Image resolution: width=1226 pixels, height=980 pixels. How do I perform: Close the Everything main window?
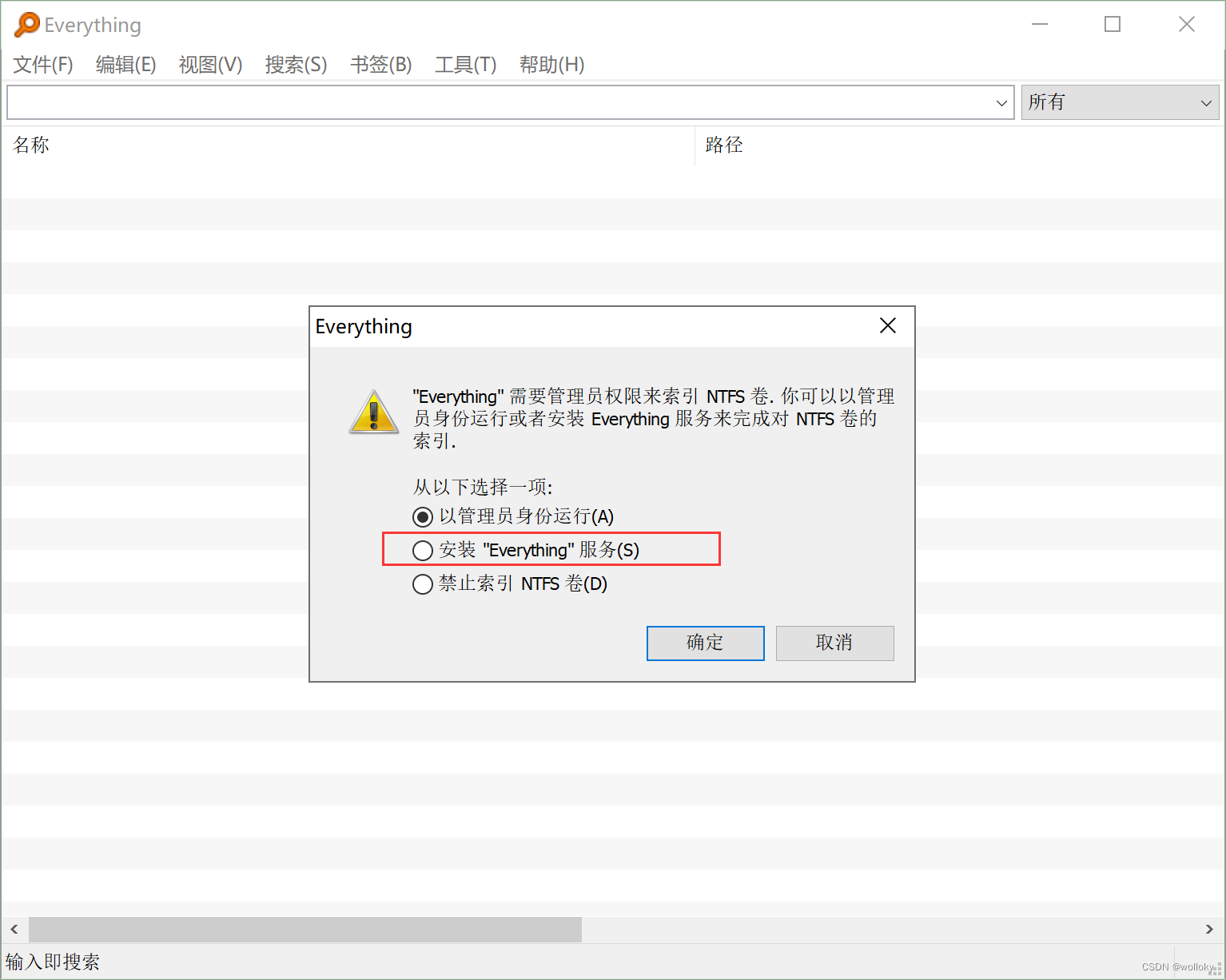(1186, 24)
